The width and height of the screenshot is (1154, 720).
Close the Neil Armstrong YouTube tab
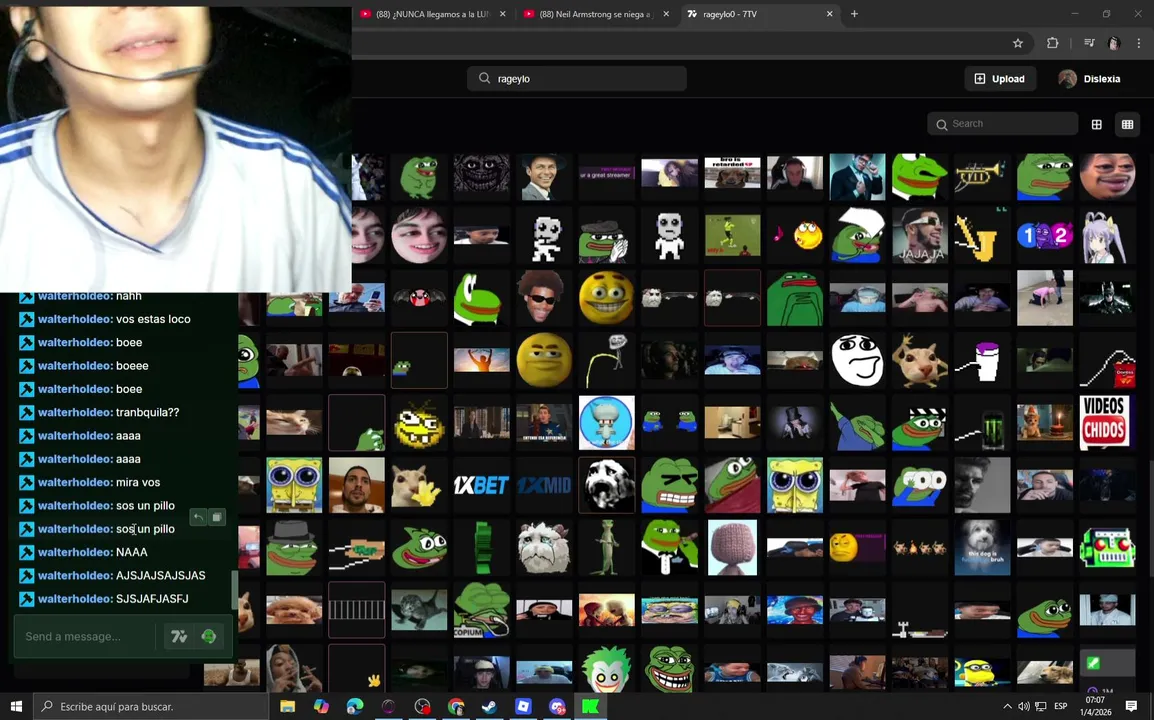(x=666, y=14)
